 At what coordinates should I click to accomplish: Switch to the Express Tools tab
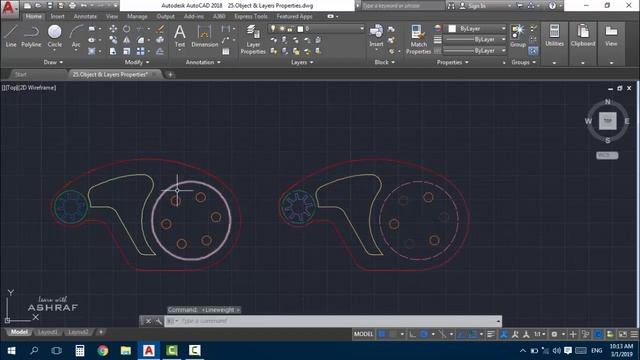[251, 16]
